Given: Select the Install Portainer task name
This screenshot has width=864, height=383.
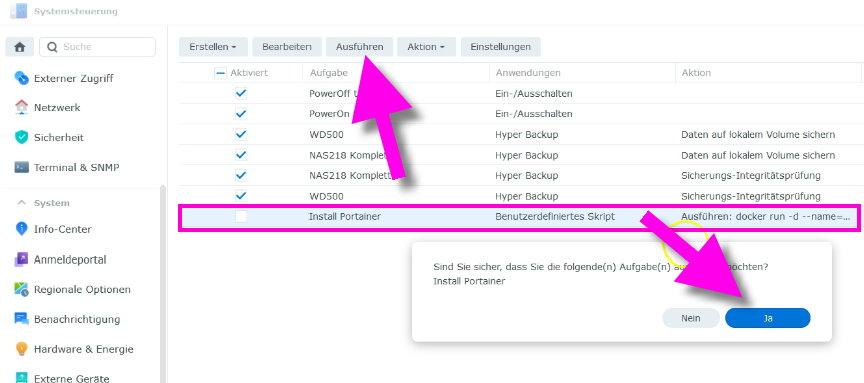Looking at the screenshot, I should click(x=345, y=217).
